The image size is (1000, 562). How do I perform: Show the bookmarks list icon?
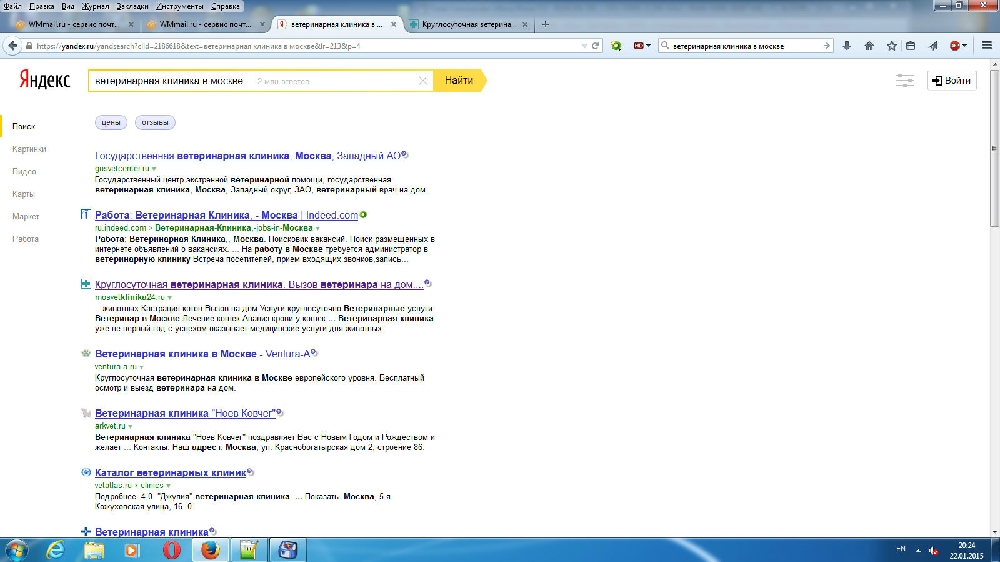(x=911, y=46)
